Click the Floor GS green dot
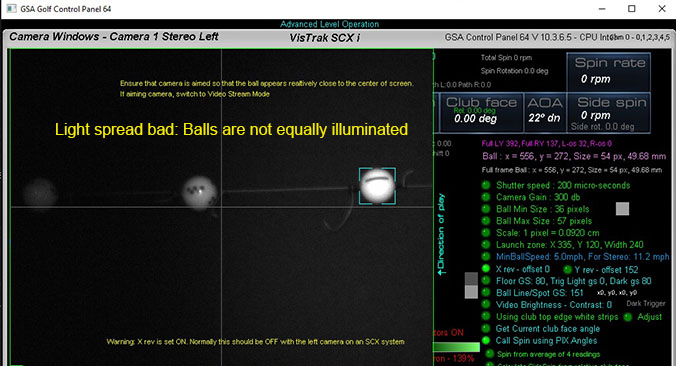Image resolution: width=676 pixels, height=366 pixels. [486, 281]
